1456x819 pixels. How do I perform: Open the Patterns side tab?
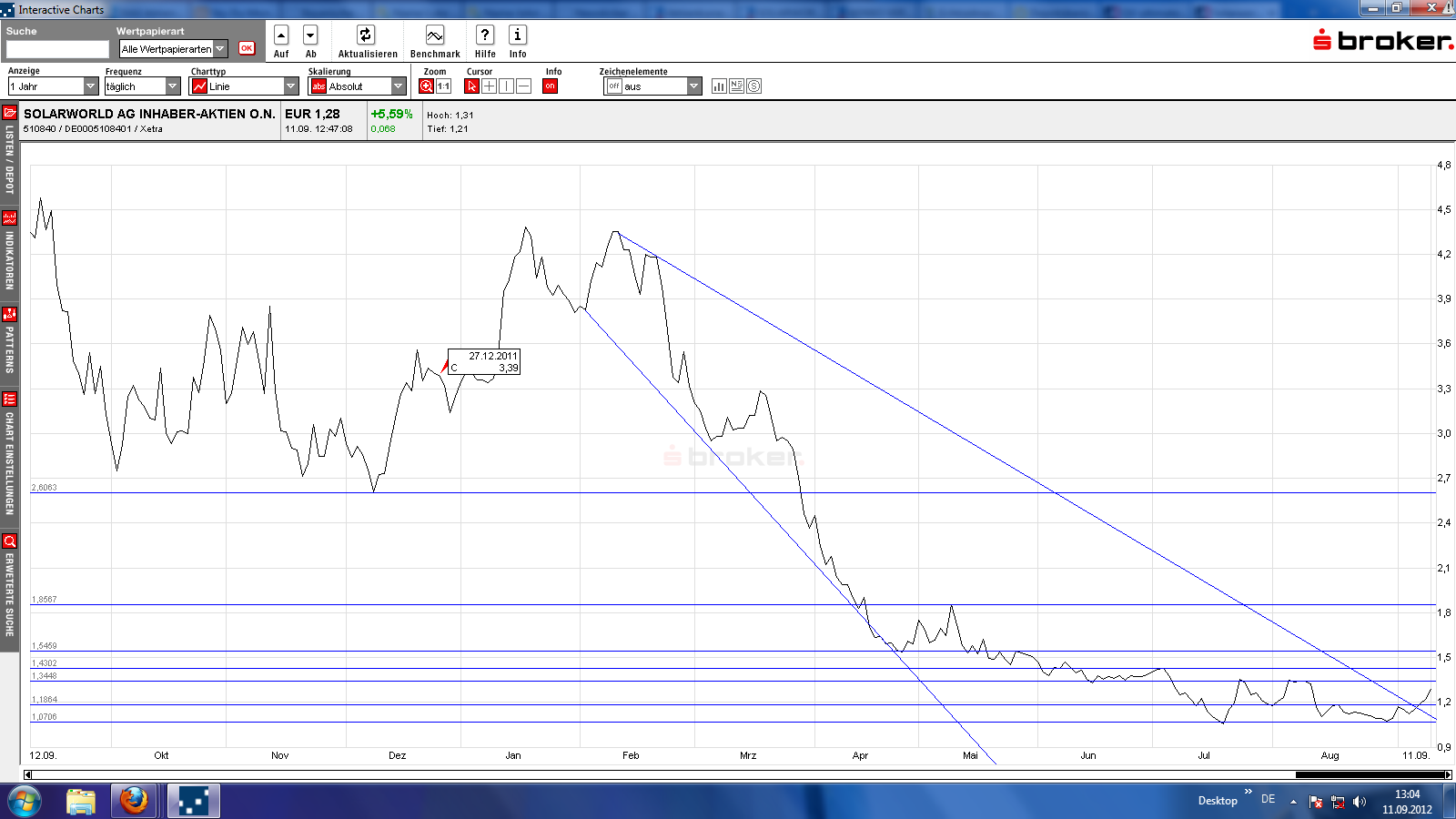tap(9, 341)
